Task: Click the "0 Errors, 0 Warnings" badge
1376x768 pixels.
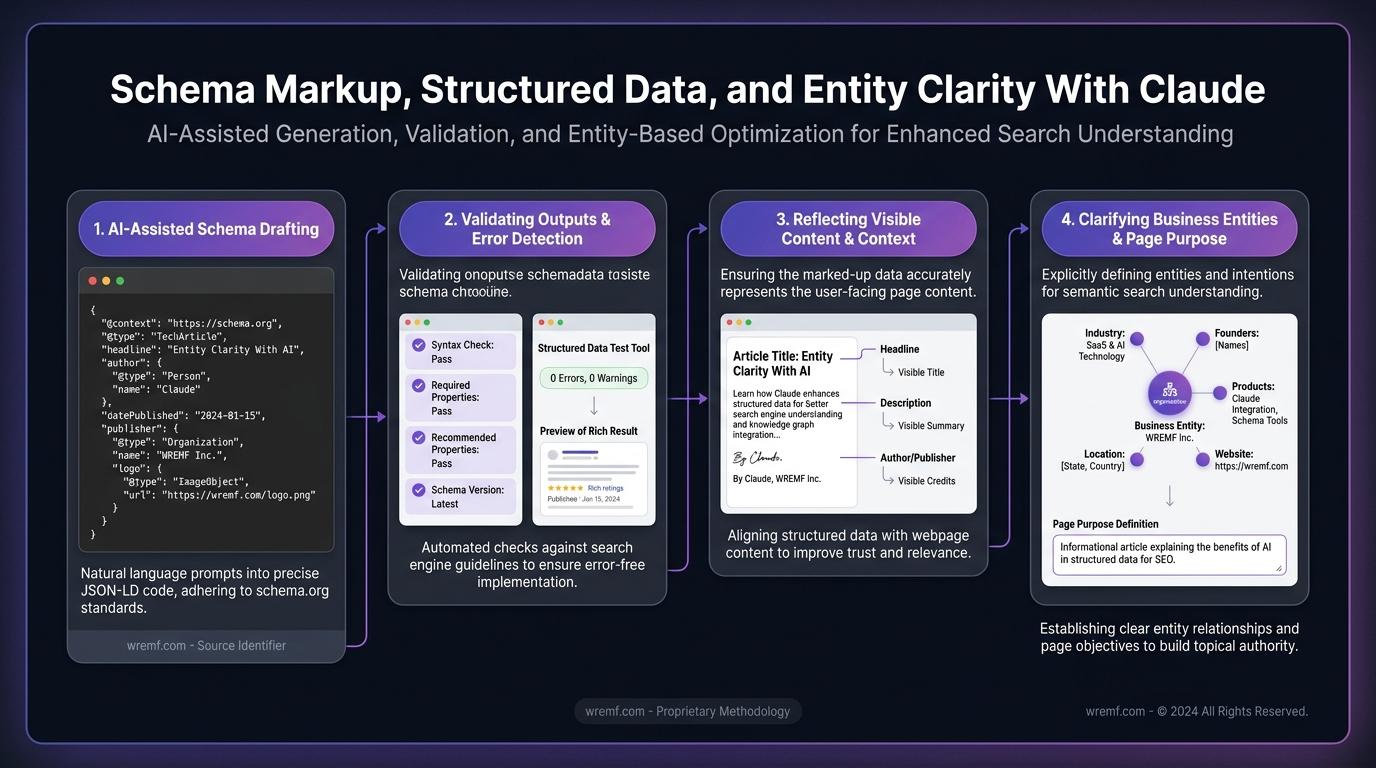Action: pyautogui.click(x=594, y=378)
